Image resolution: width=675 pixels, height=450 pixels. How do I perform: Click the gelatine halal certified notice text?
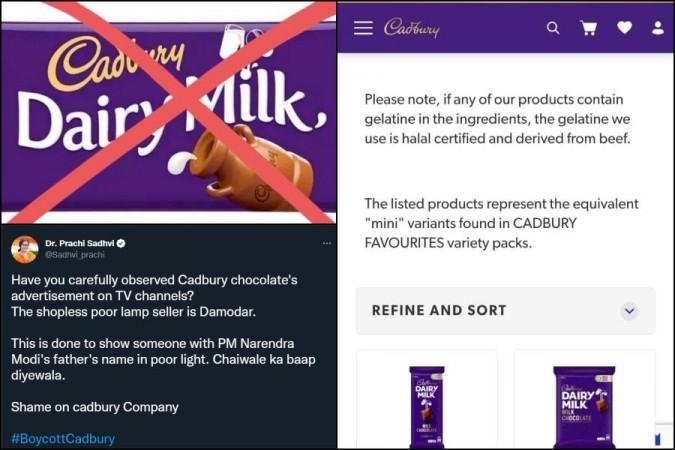[497, 119]
